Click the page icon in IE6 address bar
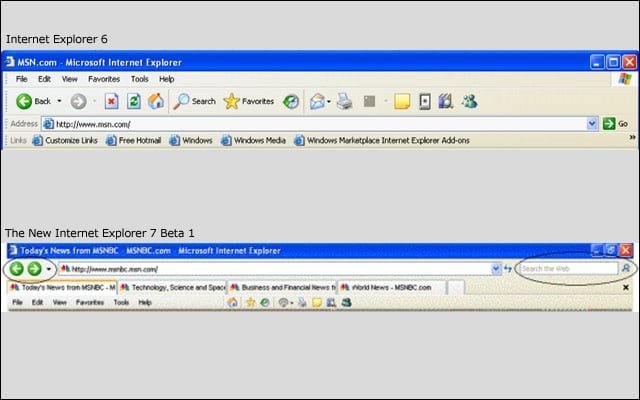Image resolution: width=640 pixels, height=400 pixels. (49, 124)
